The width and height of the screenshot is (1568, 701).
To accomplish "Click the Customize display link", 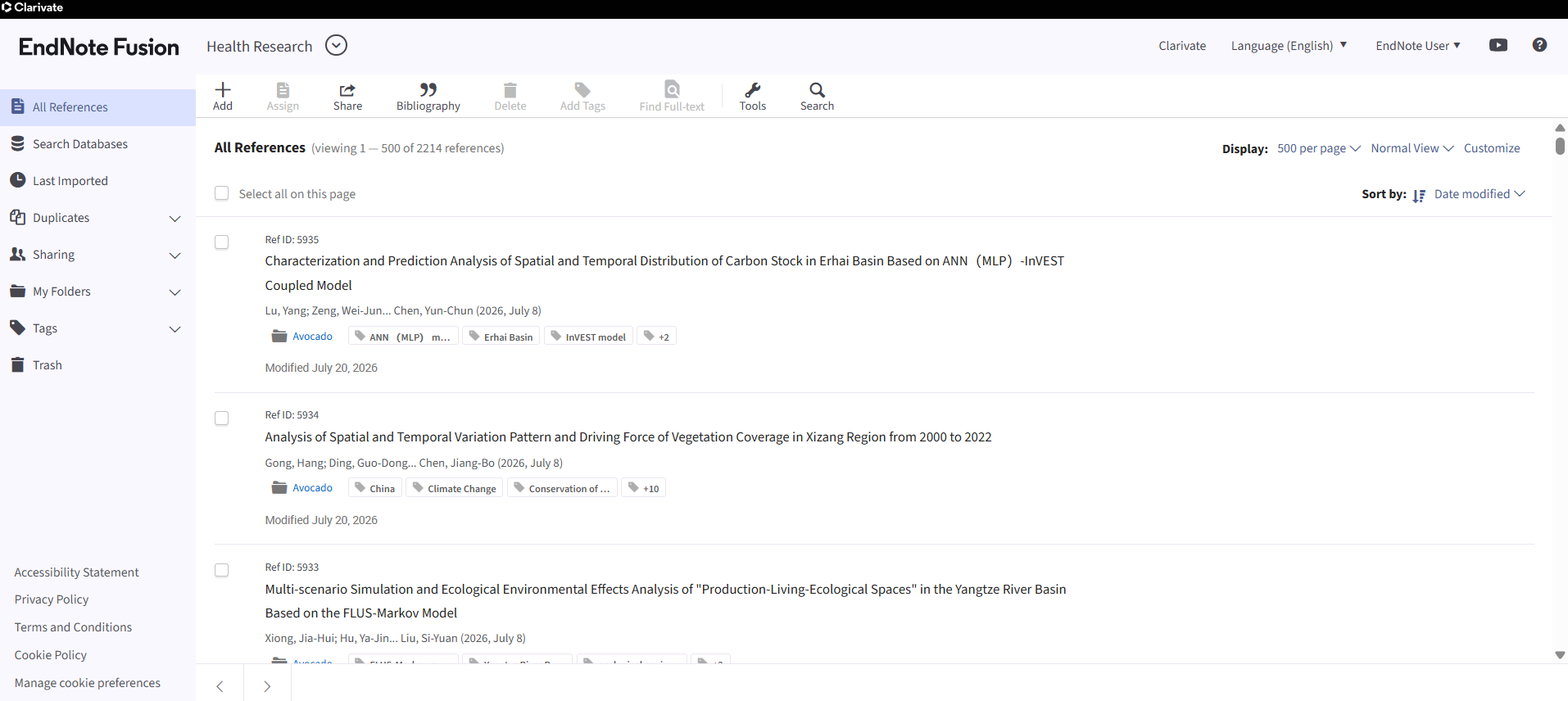I will [1492, 148].
